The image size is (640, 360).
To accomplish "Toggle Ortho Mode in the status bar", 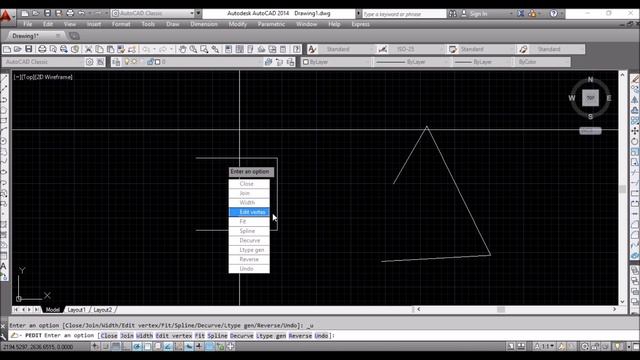I will (127, 347).
